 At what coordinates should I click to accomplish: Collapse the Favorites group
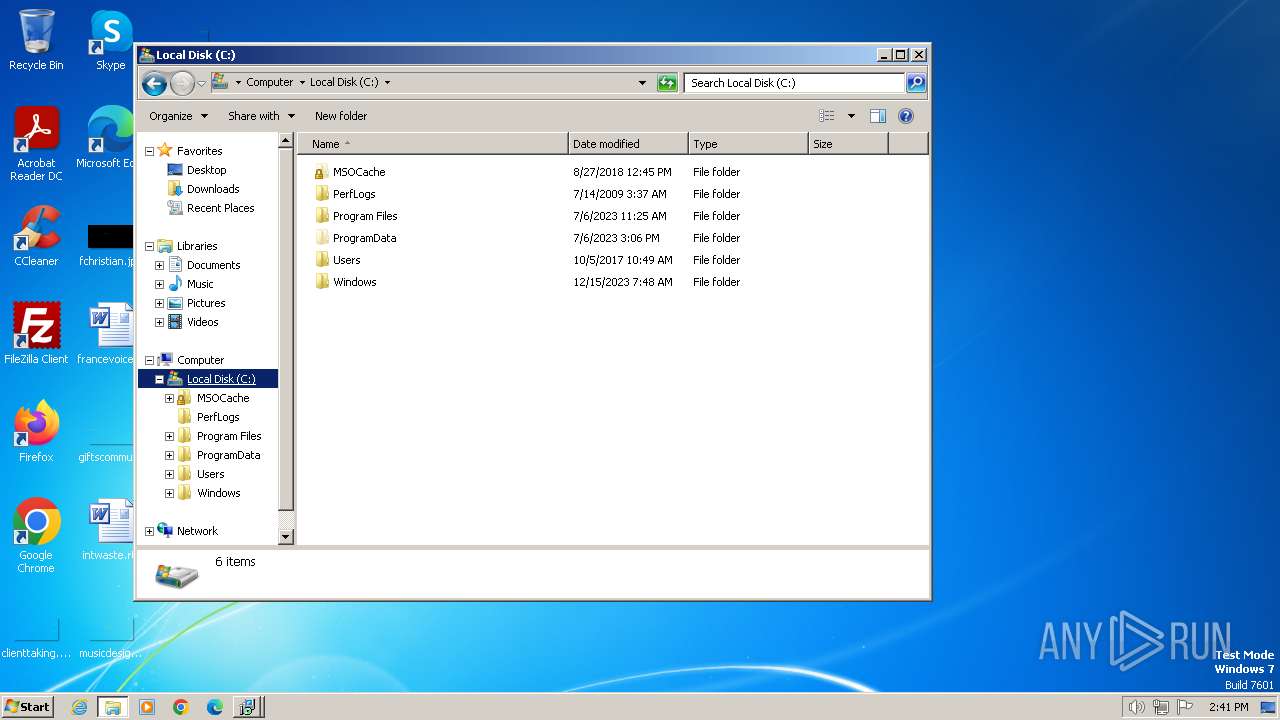point(149,151)
